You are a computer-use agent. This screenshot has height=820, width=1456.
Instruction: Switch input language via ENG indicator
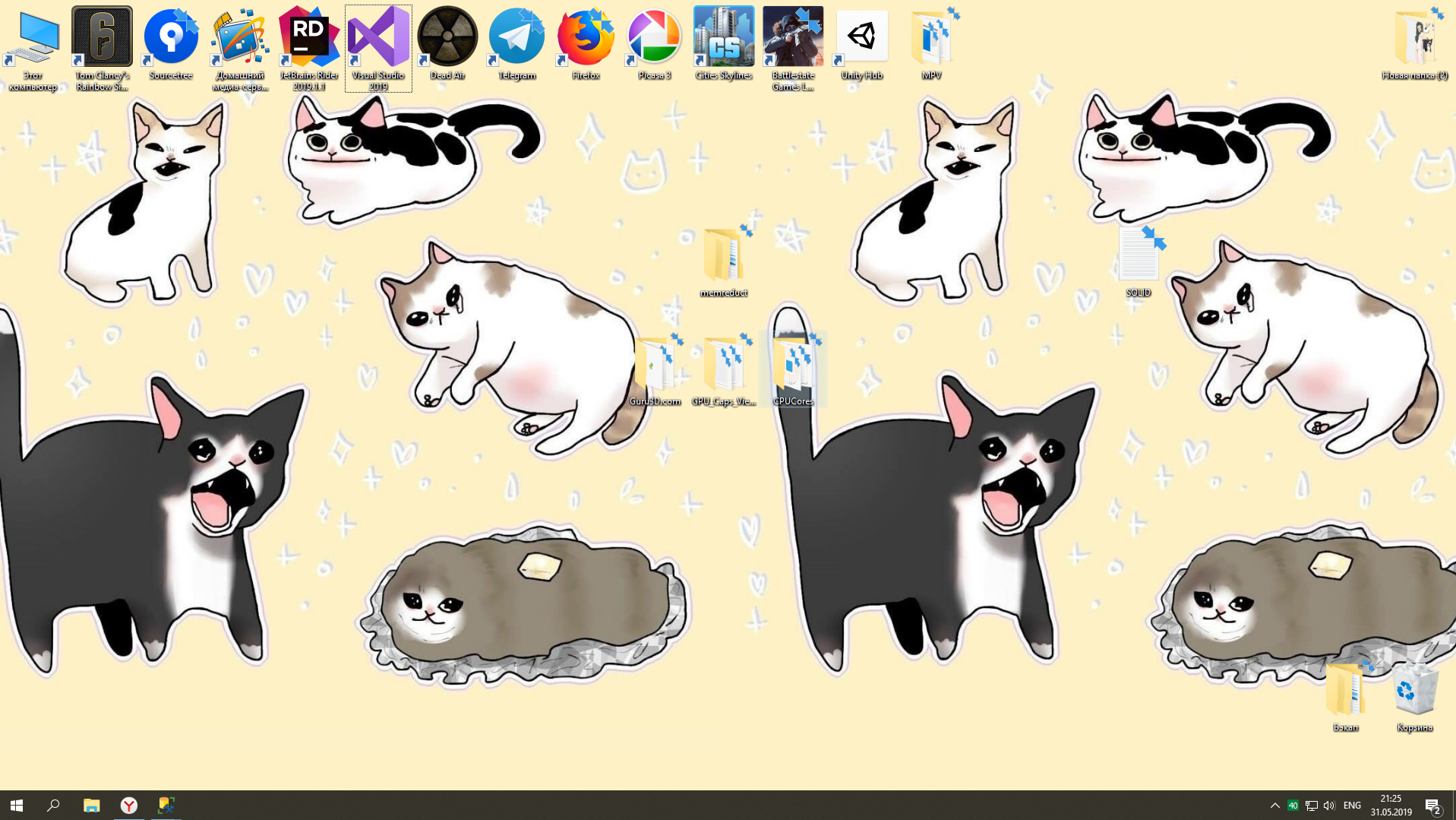pos(1352,805)
